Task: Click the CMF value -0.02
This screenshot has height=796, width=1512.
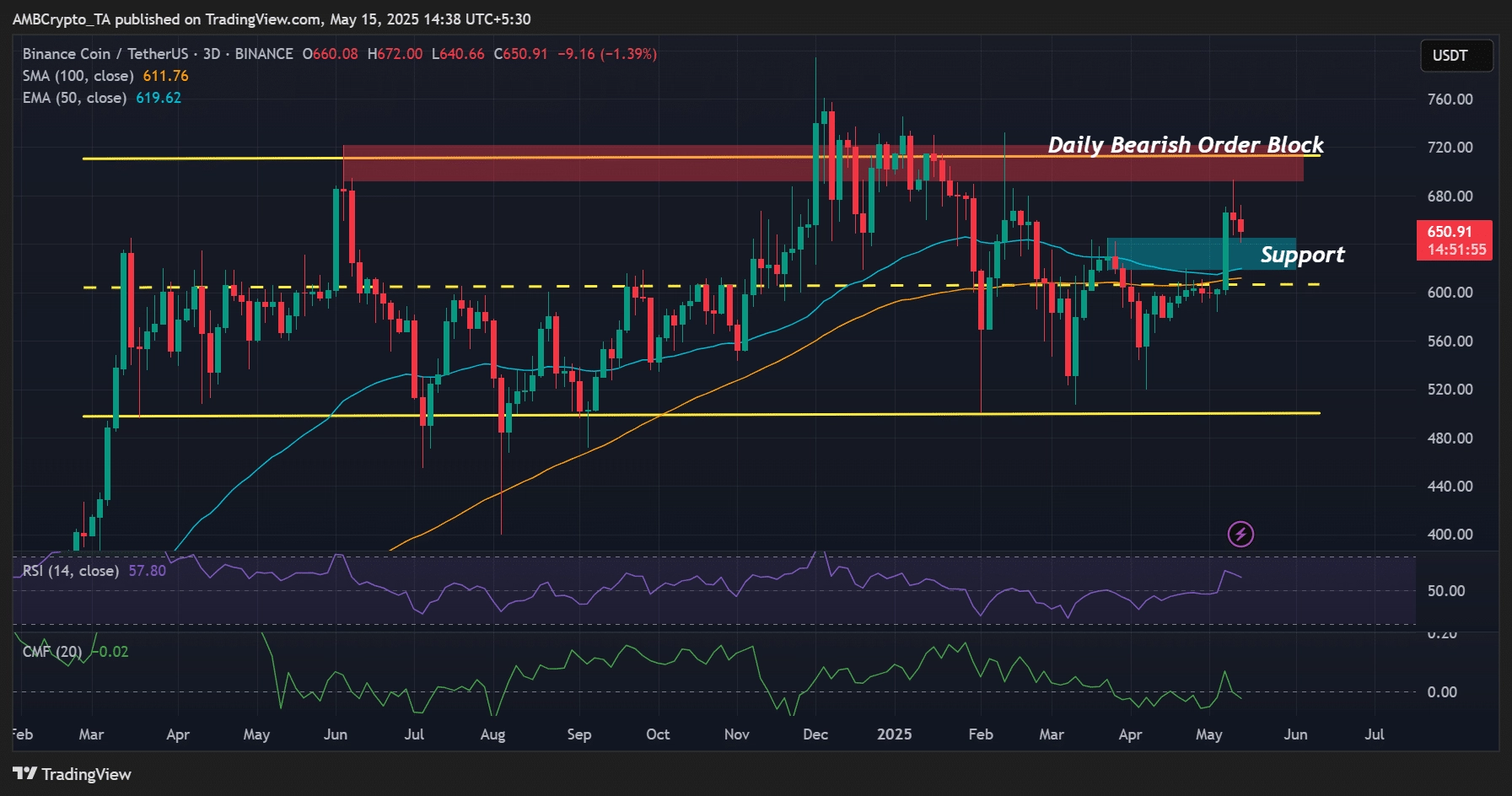Action: (110, 652)
